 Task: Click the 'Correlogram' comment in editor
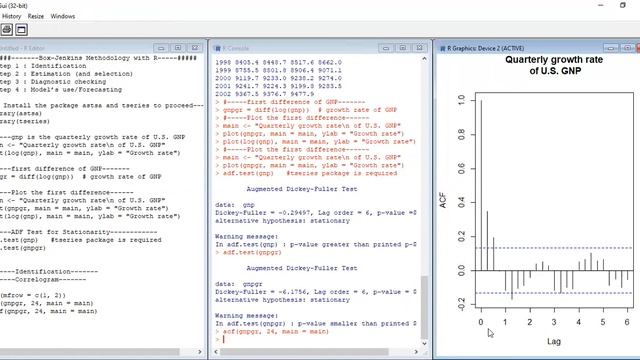43,280
